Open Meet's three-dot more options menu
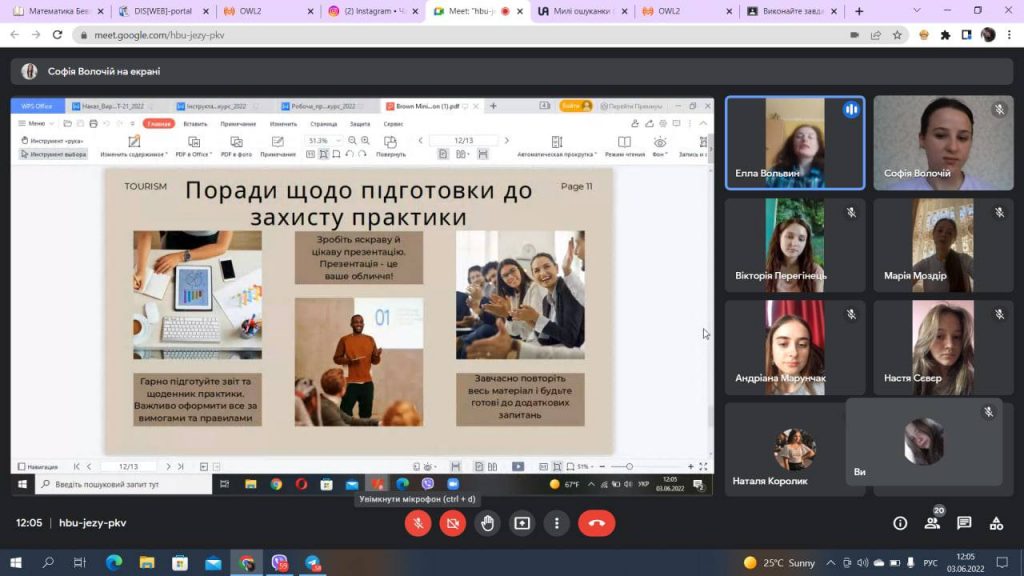The width and height of the screenshot is (1024, 576). point(557,523)
